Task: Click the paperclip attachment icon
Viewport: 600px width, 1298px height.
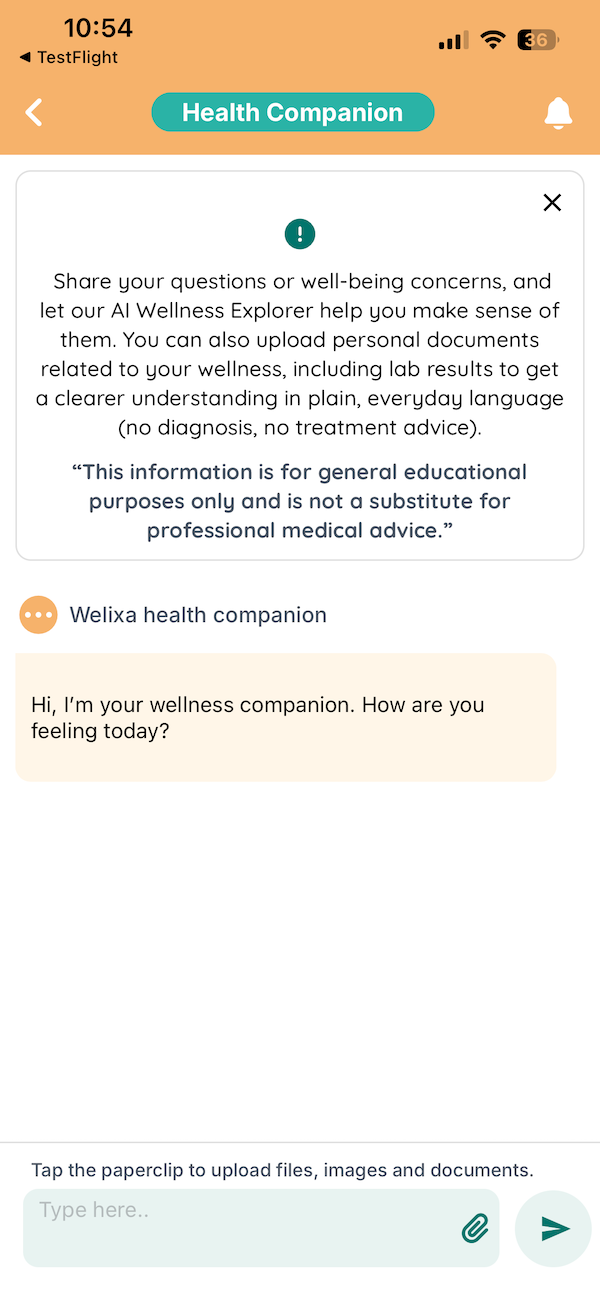Action: pyautogui.click(x=475, y=1228)
